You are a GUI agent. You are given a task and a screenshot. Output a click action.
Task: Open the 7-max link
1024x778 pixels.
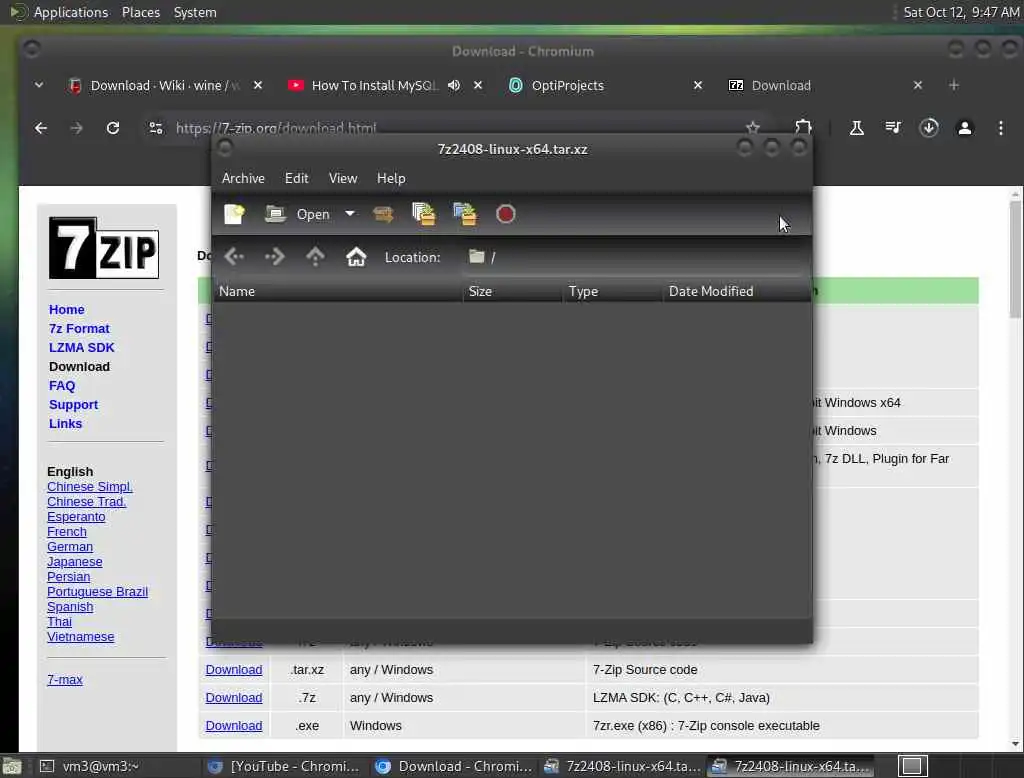(65, 679)
